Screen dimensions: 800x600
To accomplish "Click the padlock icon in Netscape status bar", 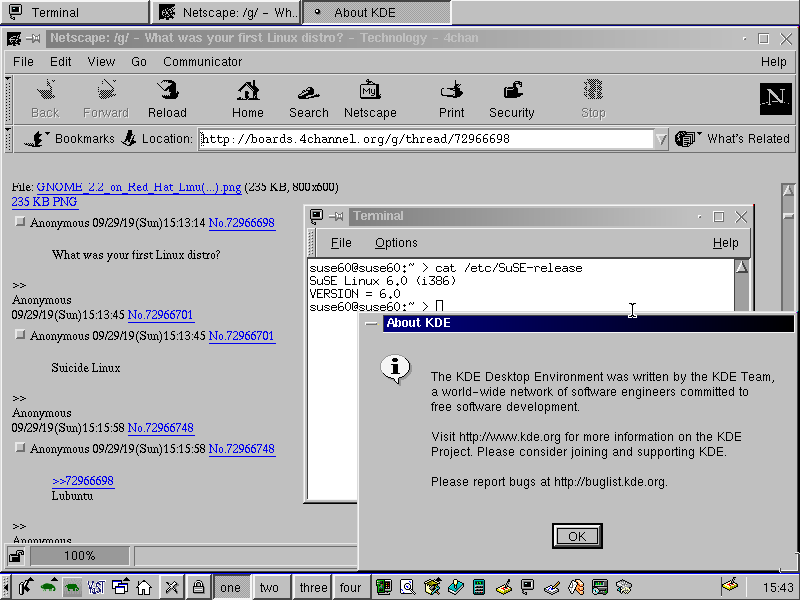I will coord(16,556).
